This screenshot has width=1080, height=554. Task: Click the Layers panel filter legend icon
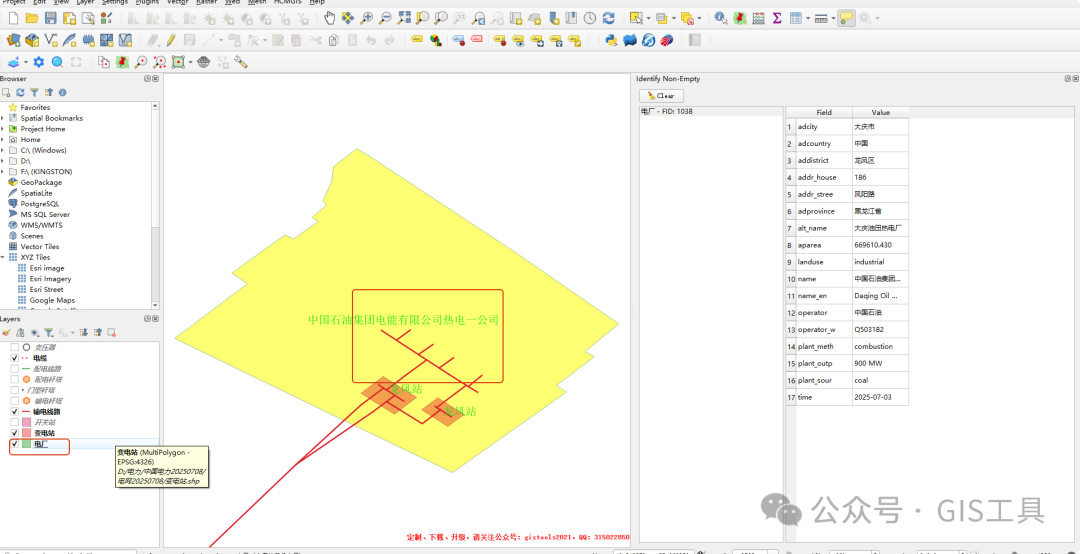click(49, 332)
